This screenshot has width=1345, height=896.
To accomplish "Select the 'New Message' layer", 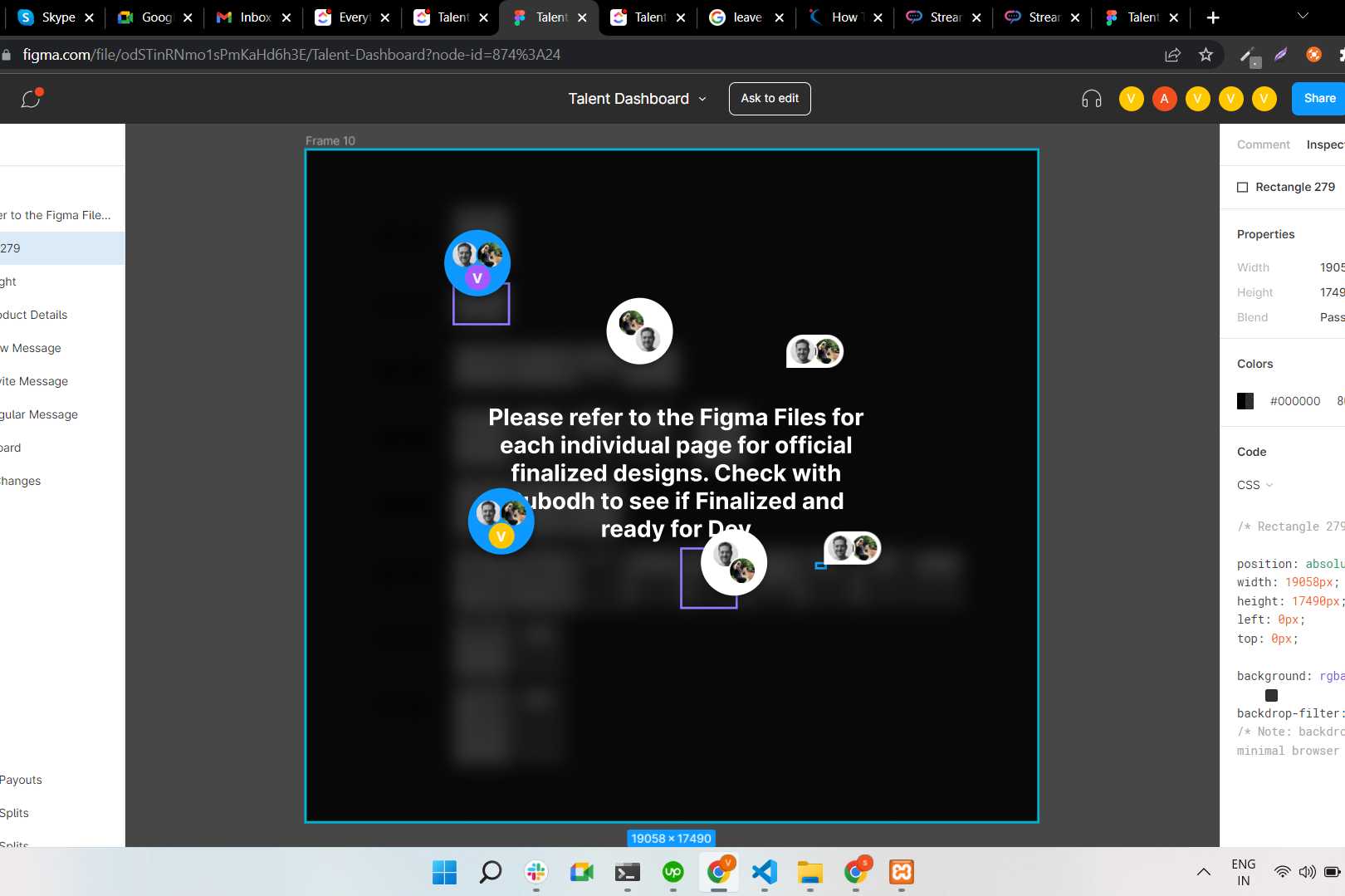I will point(62,348).
